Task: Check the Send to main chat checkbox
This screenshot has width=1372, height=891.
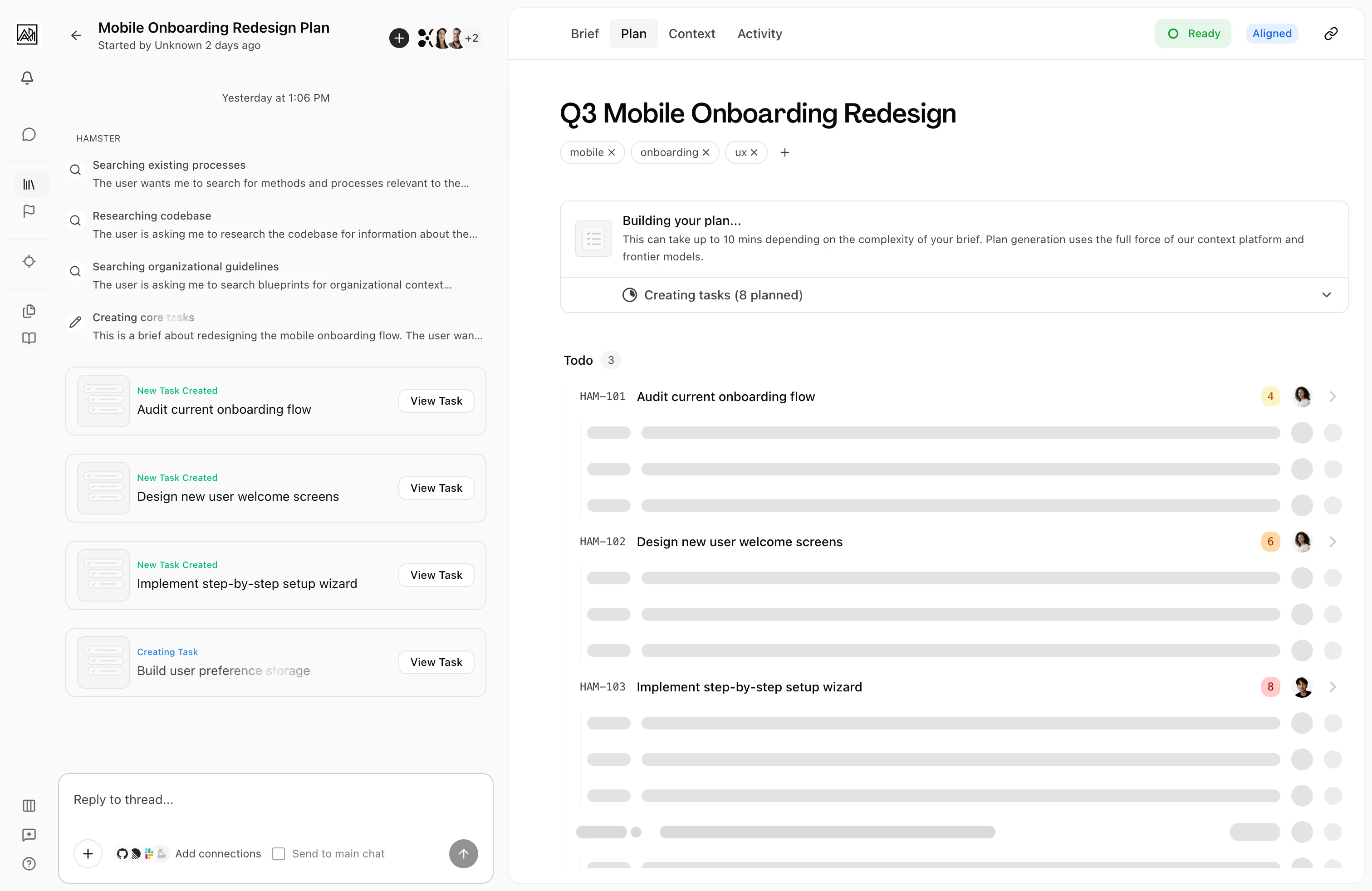Action: tap(279, 854)
